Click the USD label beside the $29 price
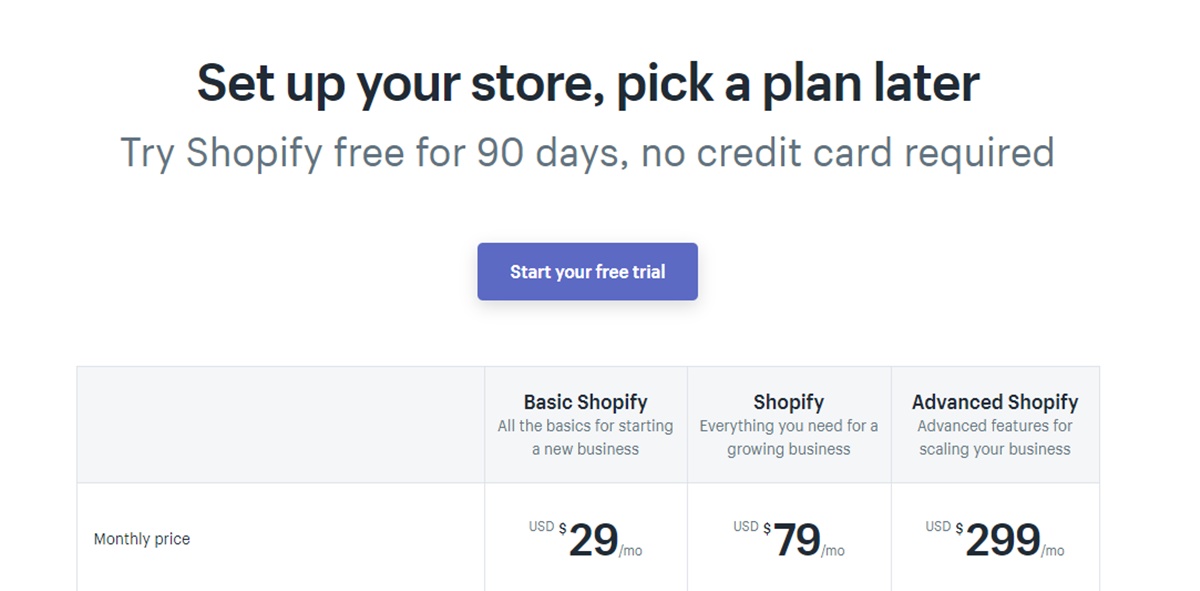This screenshot has width=1200, height=591. (541, 526)
